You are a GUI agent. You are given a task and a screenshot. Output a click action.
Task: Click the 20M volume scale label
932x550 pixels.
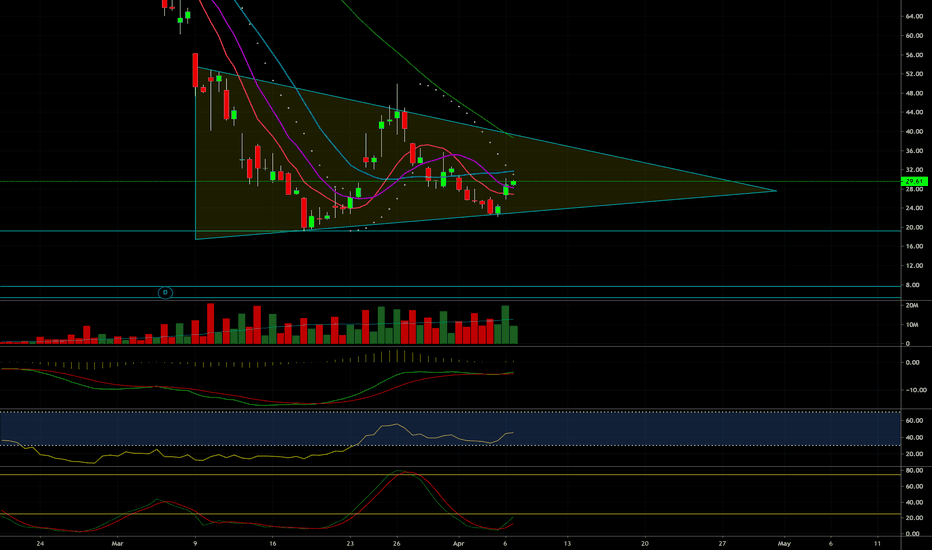pos(912,306)
